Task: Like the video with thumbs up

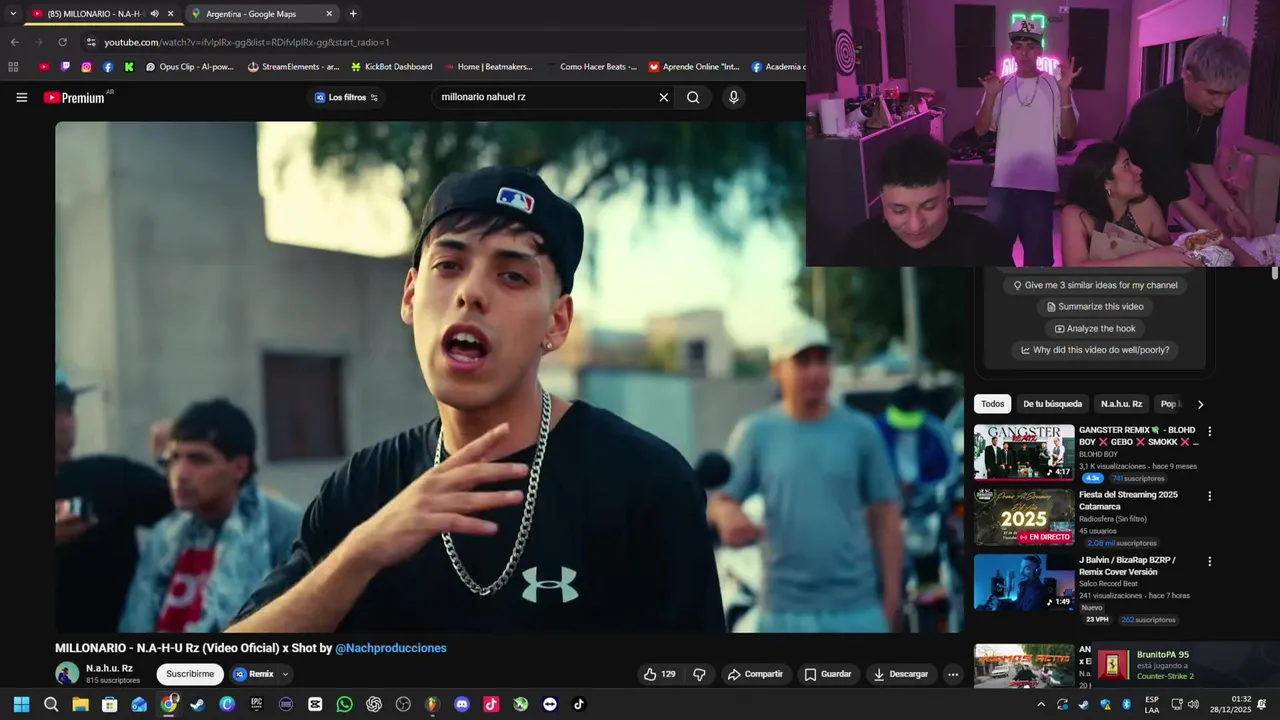Action: (x=659, y=674)
